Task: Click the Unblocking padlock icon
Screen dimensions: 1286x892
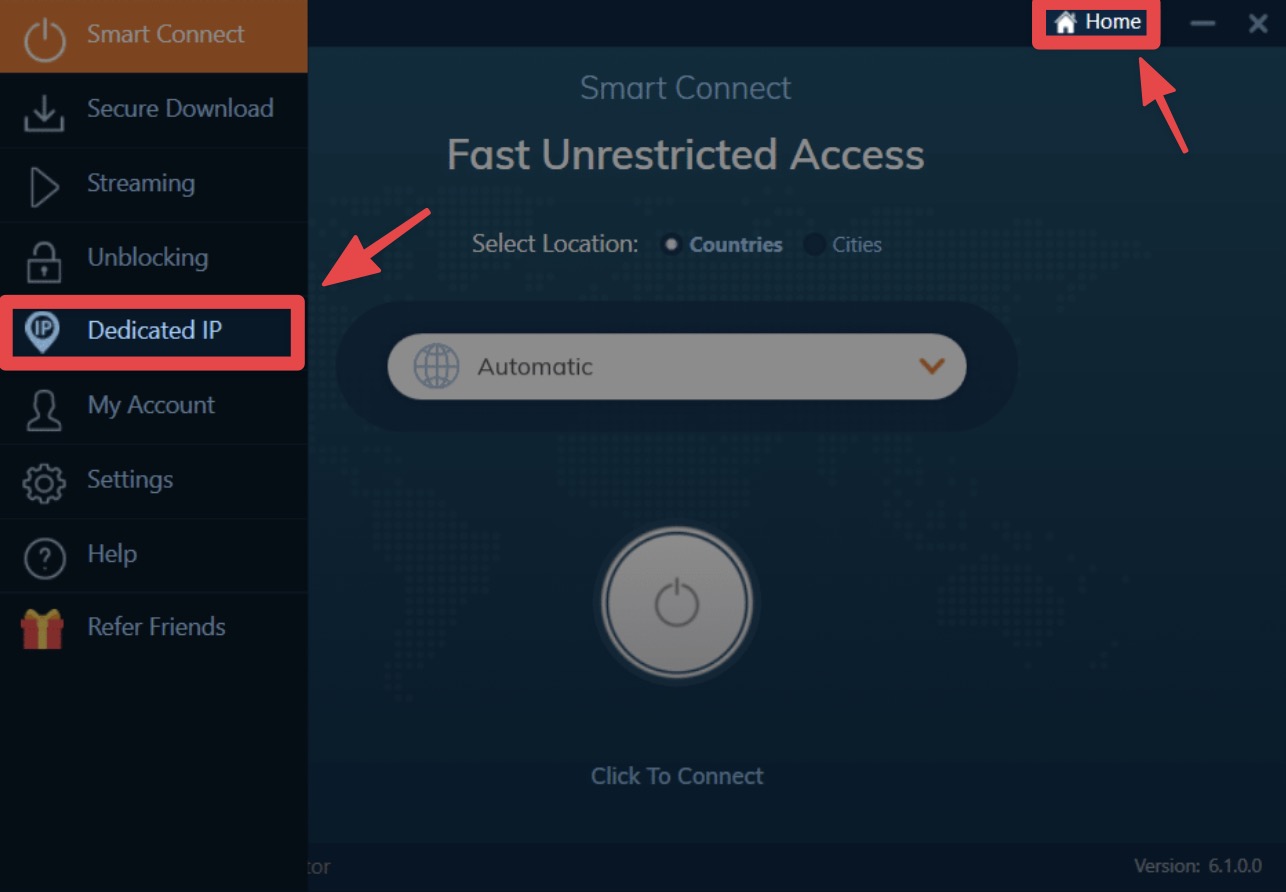Action: [x=43, y=260]
